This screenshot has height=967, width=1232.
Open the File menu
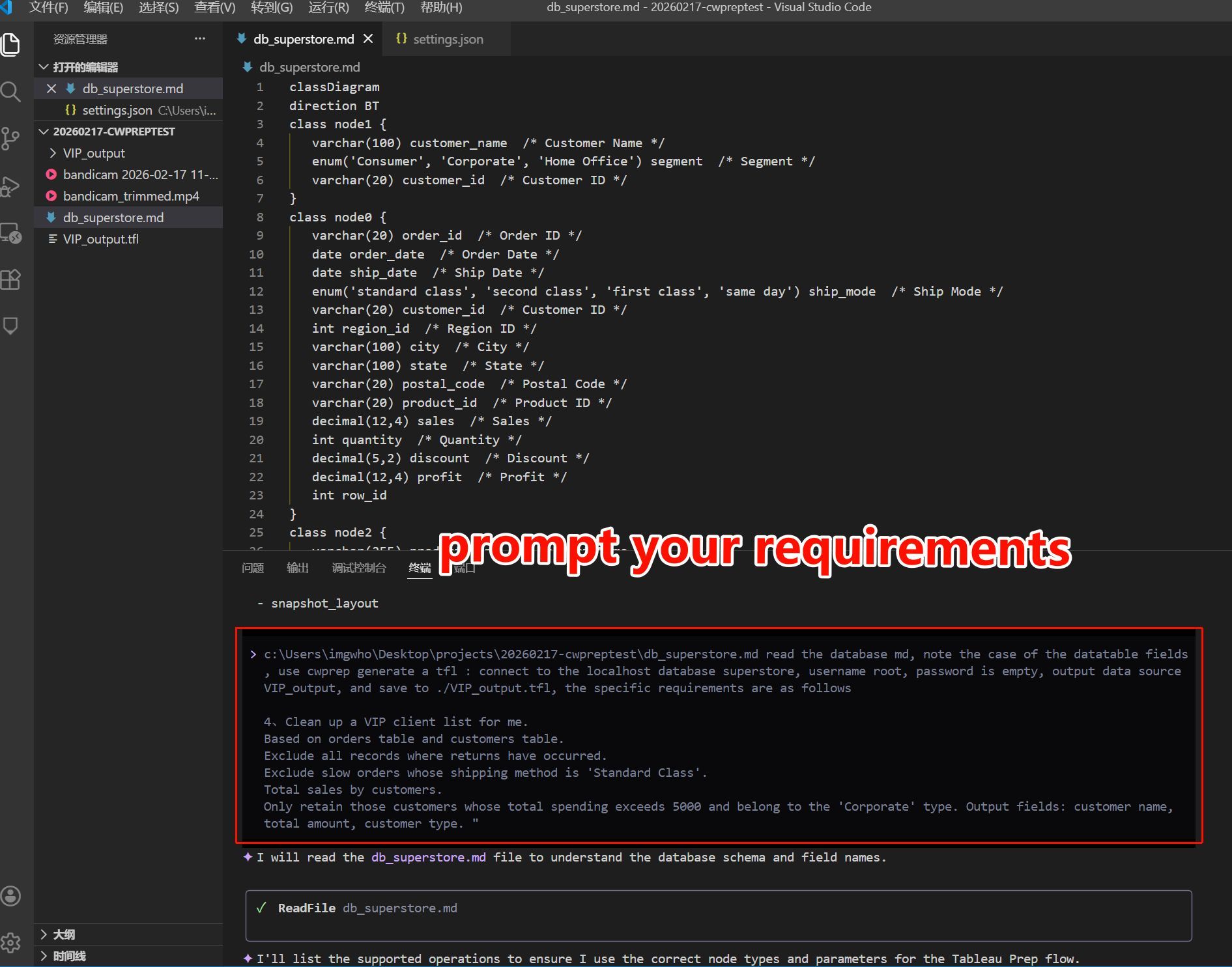point(48,7)
